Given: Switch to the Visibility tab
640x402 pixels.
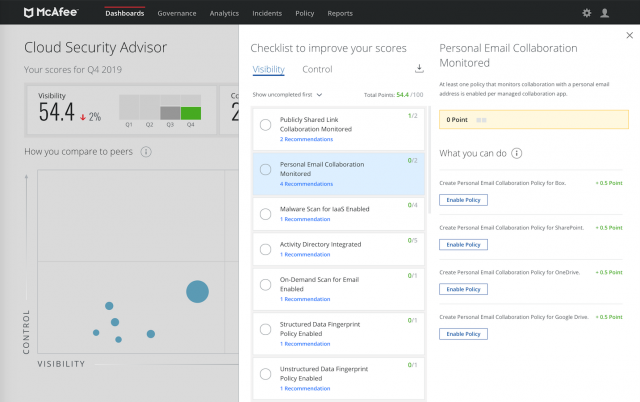Looking at the screenshot, I should coord(269,69).
